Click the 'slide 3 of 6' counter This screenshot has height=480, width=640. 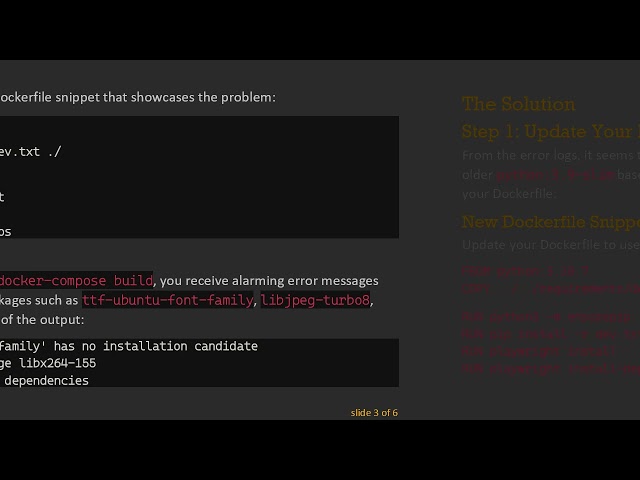(x=374, y=413)
